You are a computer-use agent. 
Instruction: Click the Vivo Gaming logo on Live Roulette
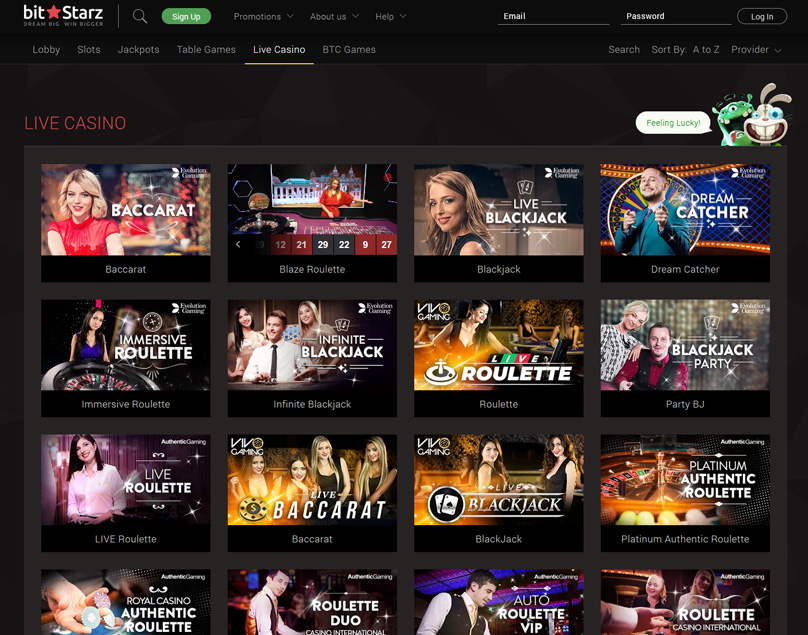[x=433, y=311]
